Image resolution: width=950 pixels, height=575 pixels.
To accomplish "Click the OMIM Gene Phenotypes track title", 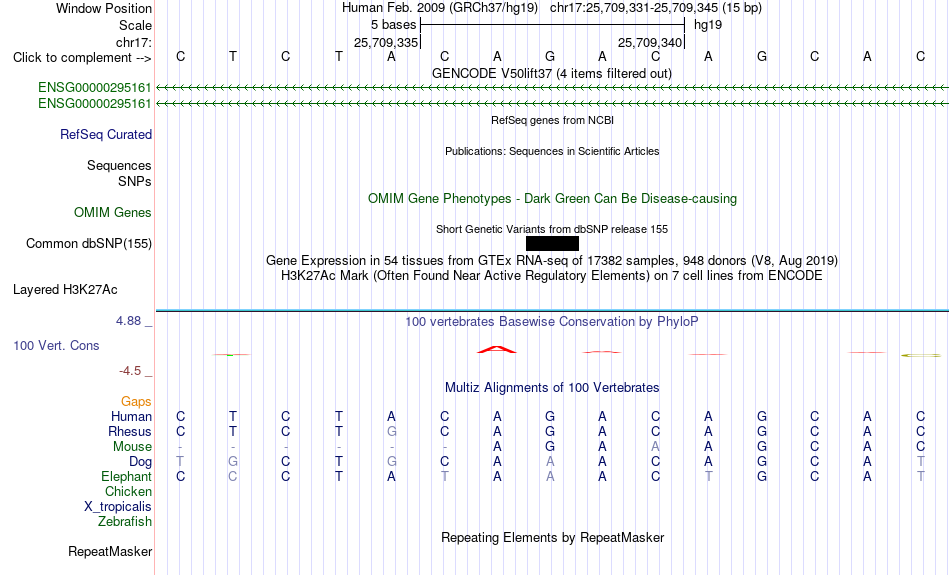I will click(x=553, y=198).
